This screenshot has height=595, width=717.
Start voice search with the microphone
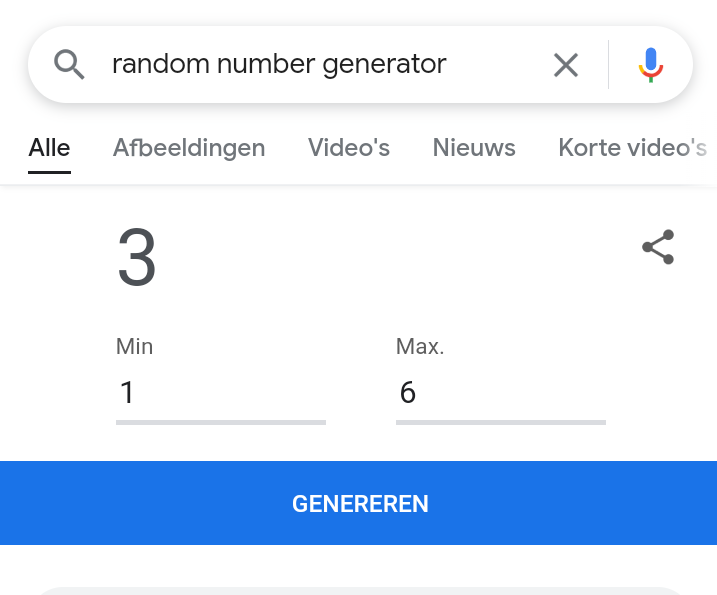click(x=651, y=65)
